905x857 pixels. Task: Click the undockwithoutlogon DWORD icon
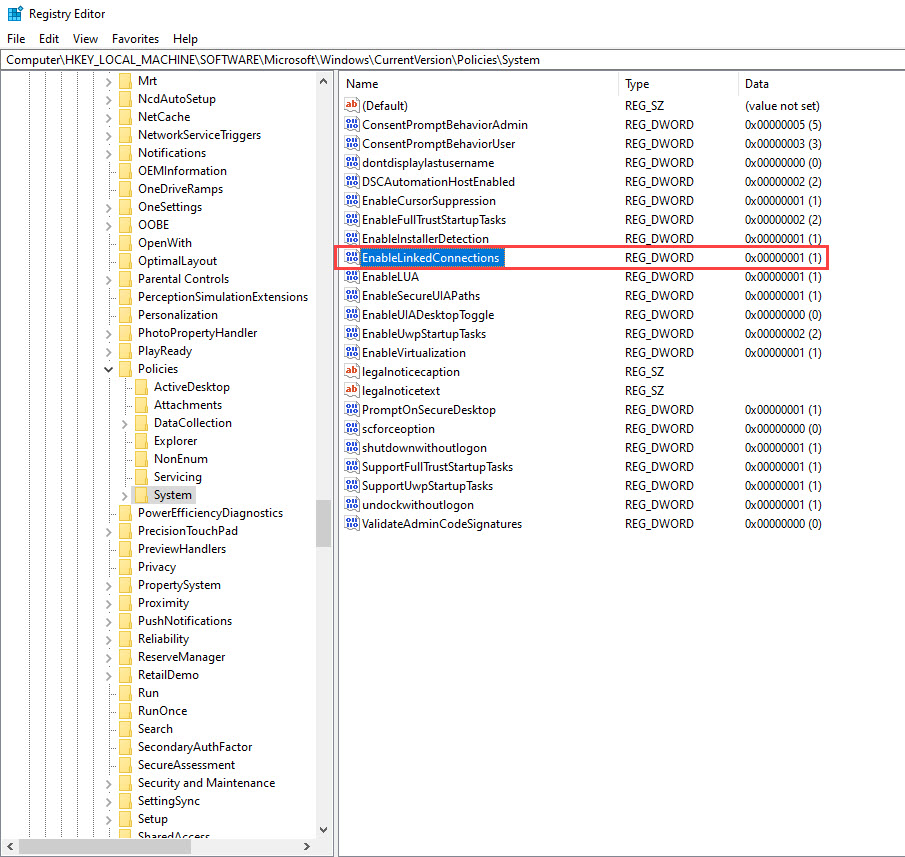(351, 504)
